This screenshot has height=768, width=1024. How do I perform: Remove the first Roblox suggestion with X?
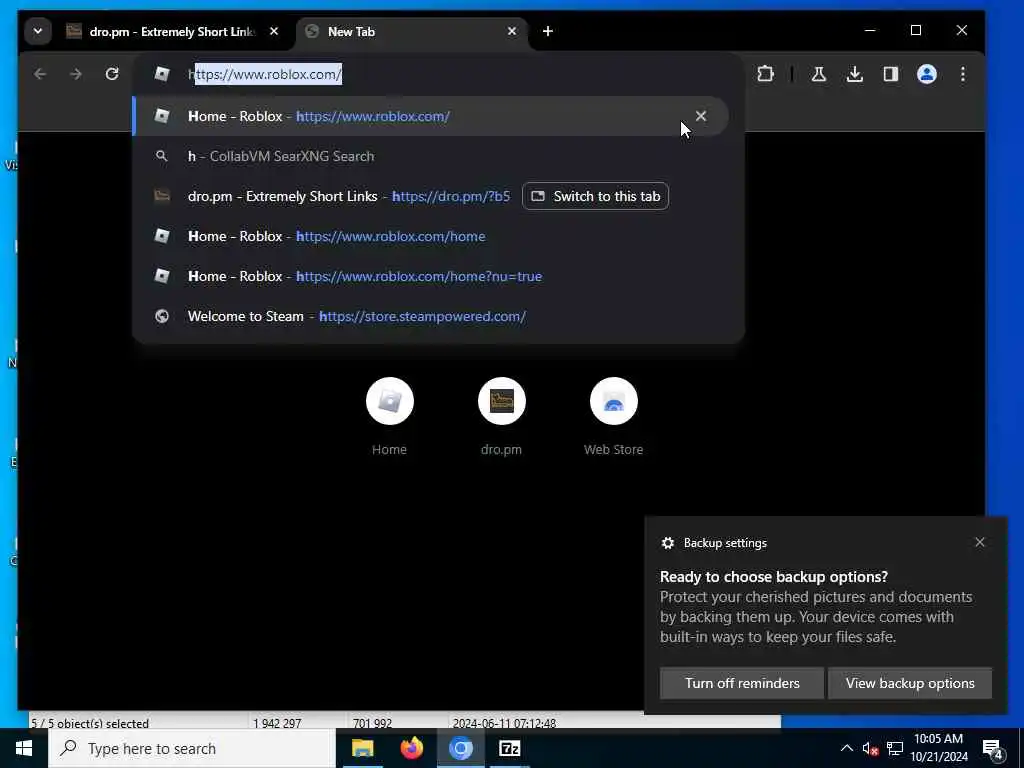(x=701, y=116)
